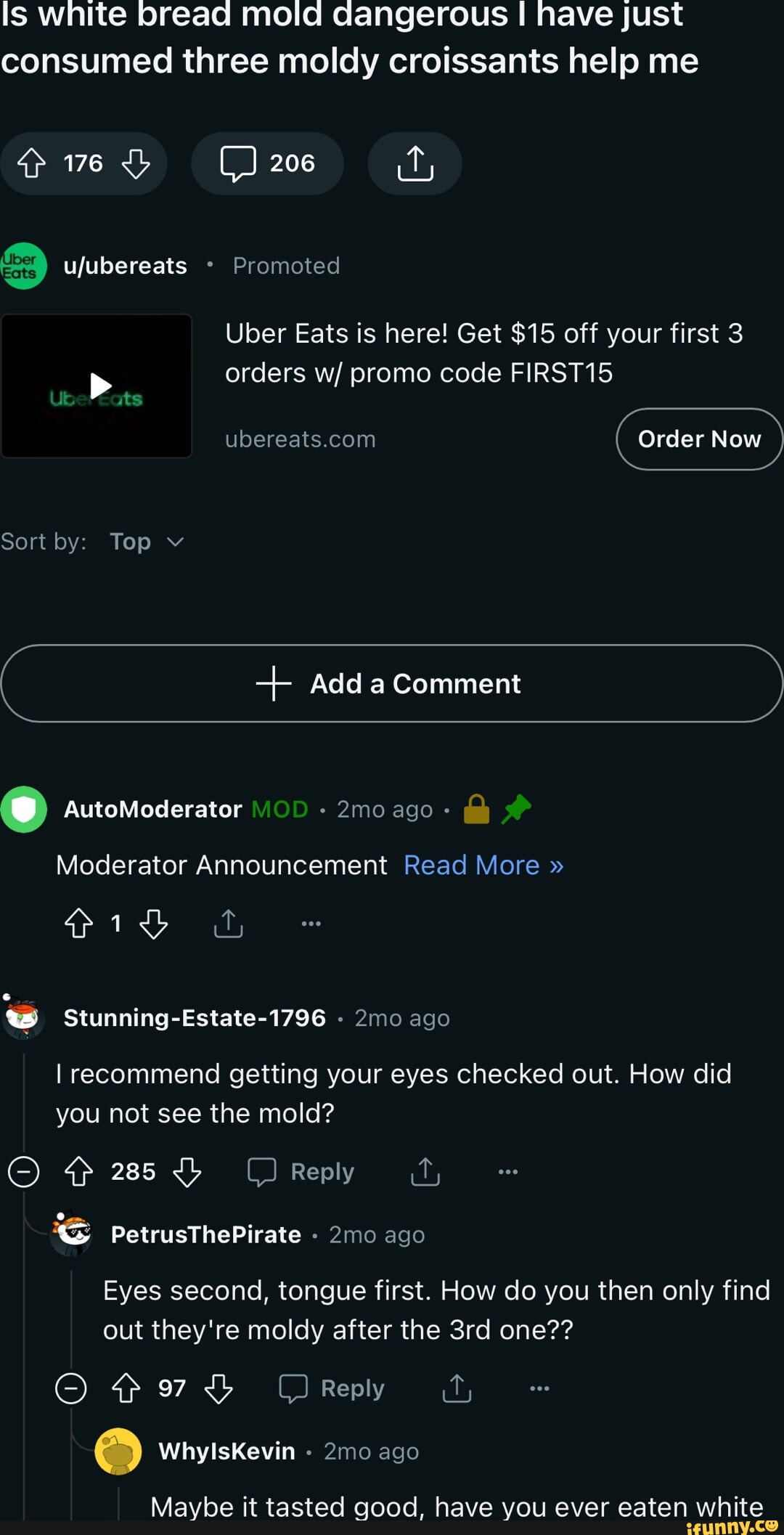Share Stunning-Estate-1796's comment

425,1172
